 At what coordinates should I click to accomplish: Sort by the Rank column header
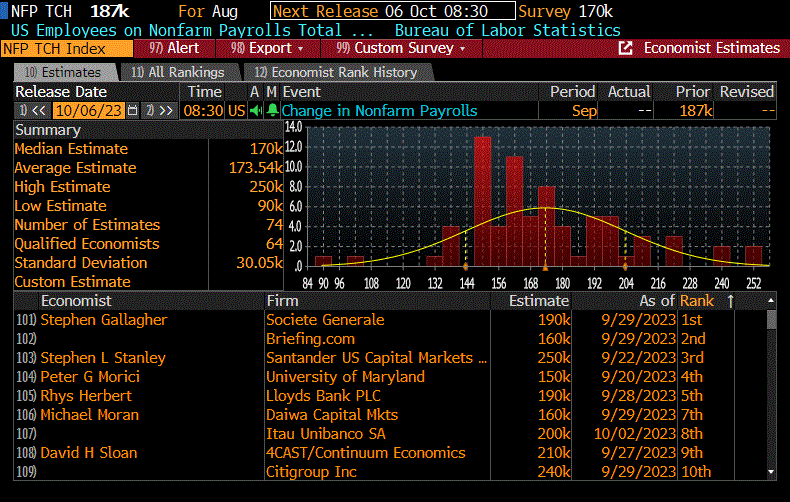pyautogui.click(x=697, y=301)
